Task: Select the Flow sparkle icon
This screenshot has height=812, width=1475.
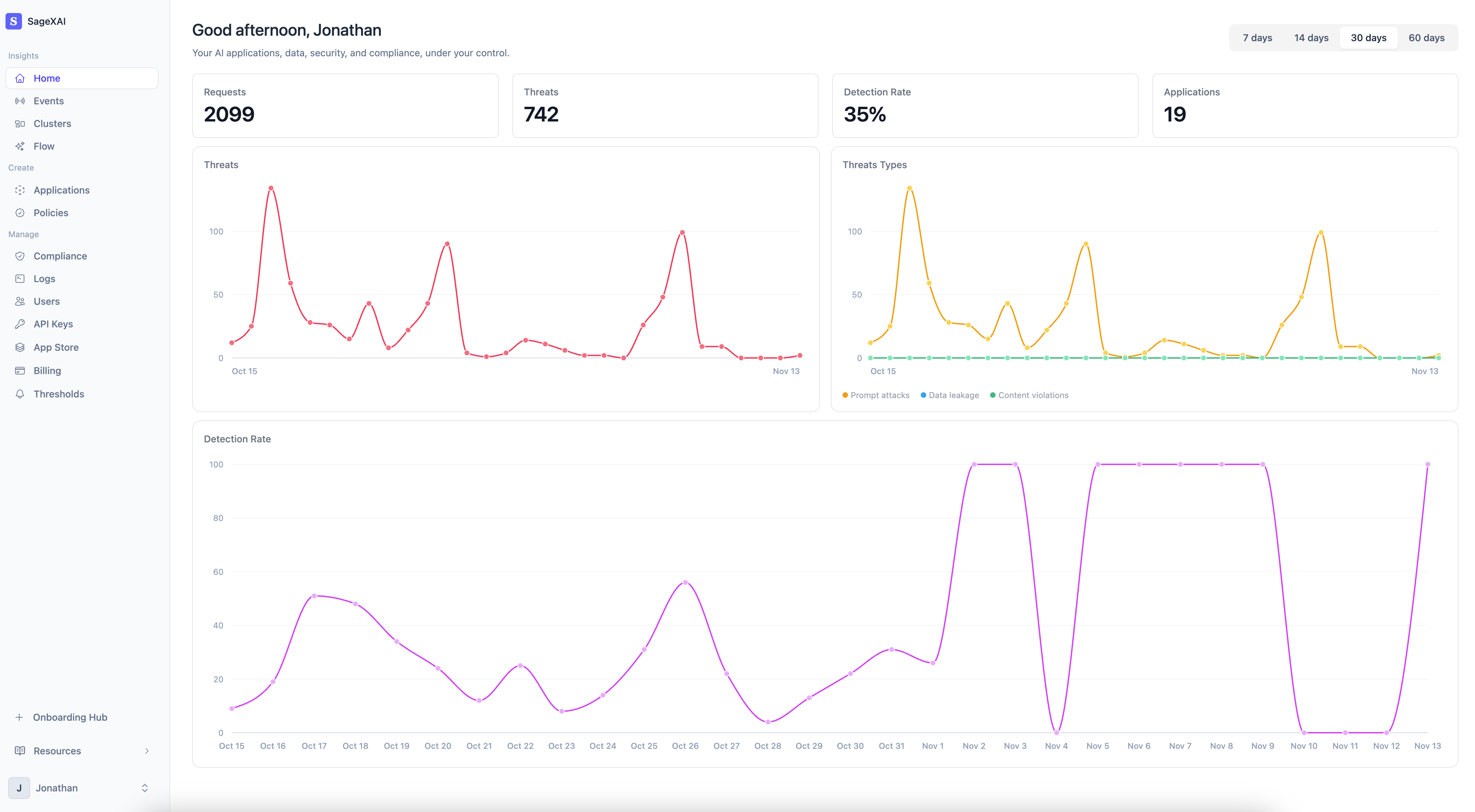Action: coord(20,146)
